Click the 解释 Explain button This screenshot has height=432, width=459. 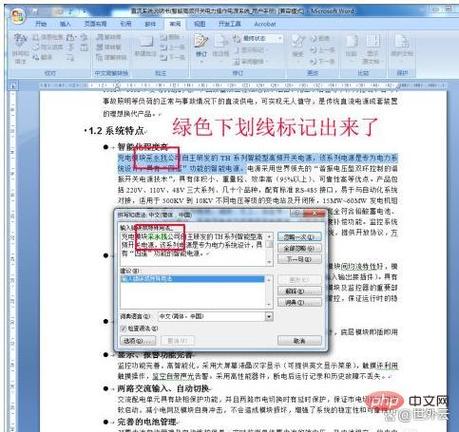299,291
